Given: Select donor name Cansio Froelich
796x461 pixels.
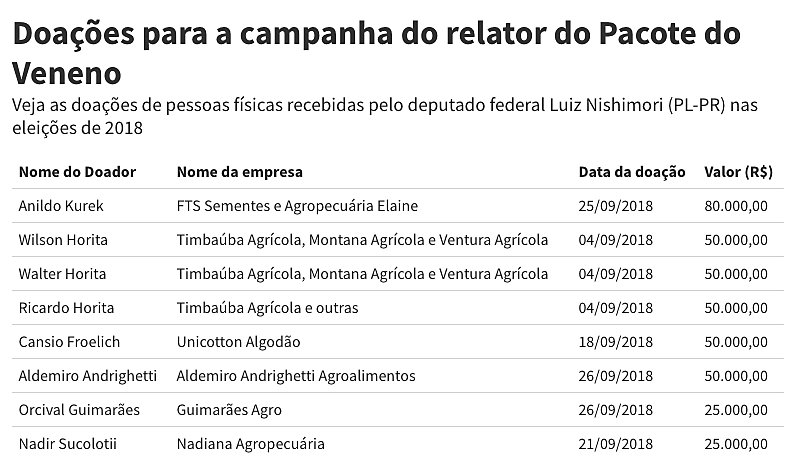Looking at the screenshot, I should (x=69, y=342).
